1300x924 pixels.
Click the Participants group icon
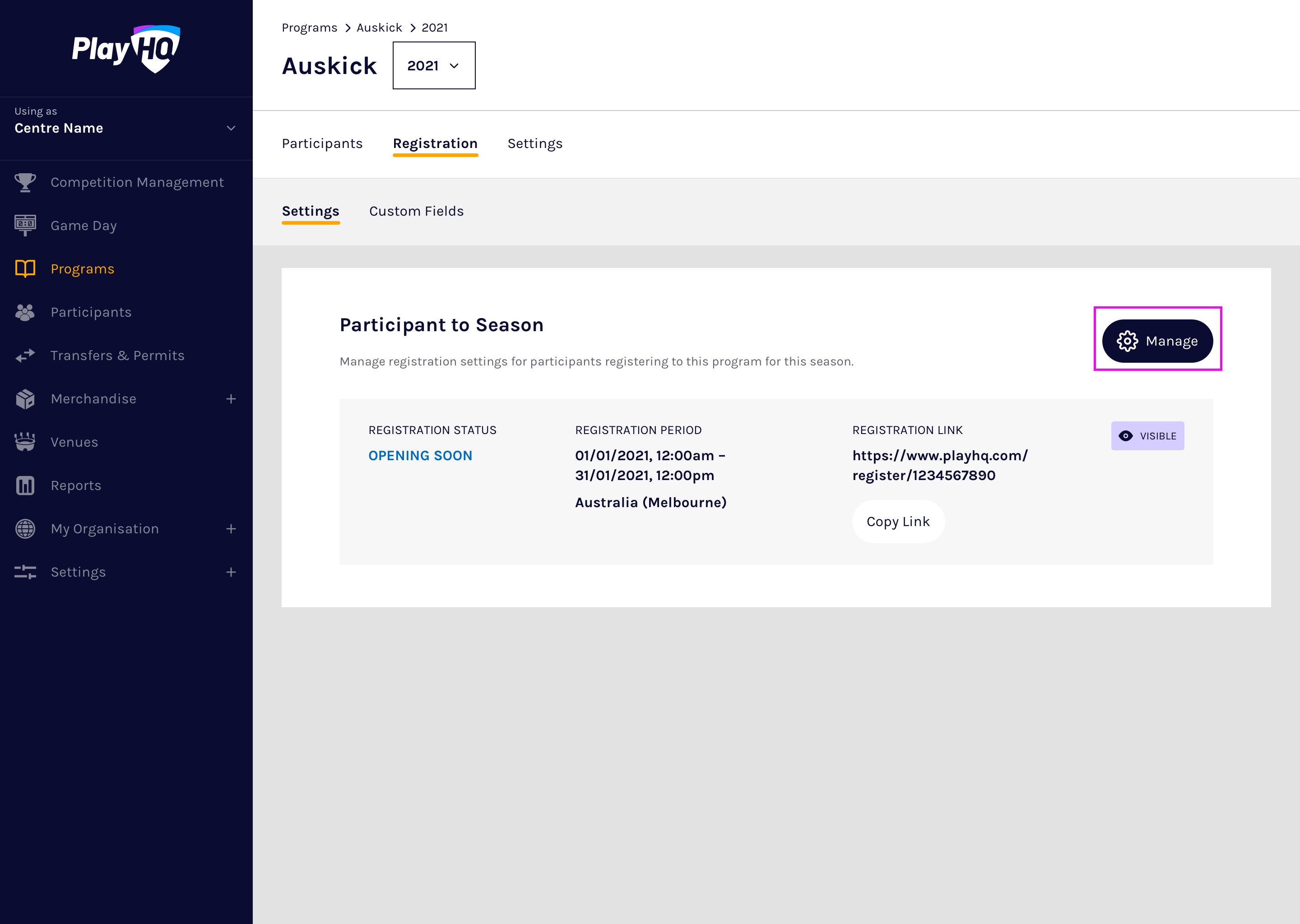pyautogui.click(x=25, y=312)
